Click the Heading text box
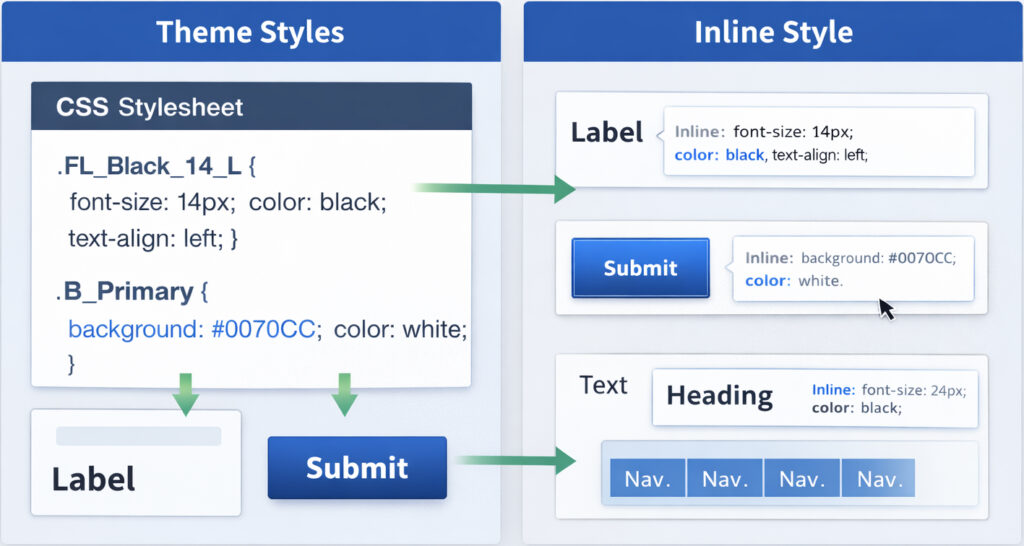 click(720, 396)
